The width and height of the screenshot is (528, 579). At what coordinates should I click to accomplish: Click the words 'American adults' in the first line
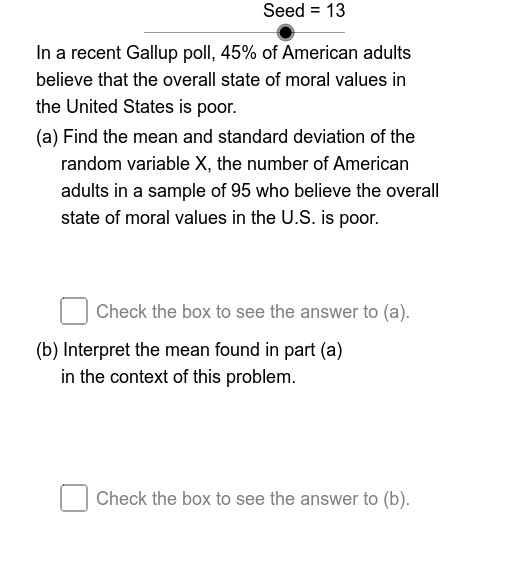346,53
